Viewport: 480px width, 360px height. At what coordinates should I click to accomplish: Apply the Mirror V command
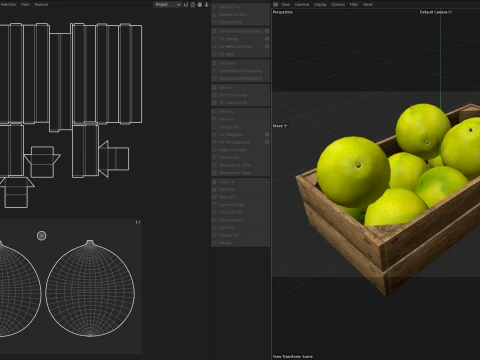[x=240, y=119]
